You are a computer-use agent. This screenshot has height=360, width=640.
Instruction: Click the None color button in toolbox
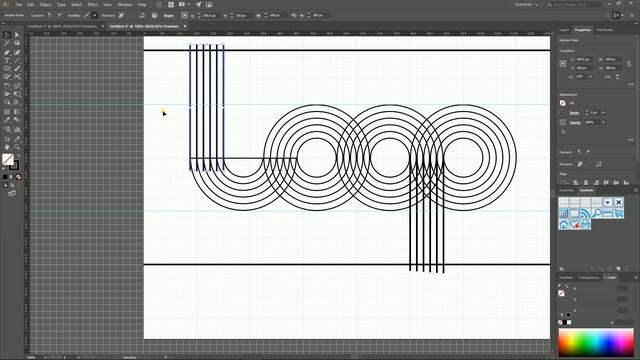point(18,177)
